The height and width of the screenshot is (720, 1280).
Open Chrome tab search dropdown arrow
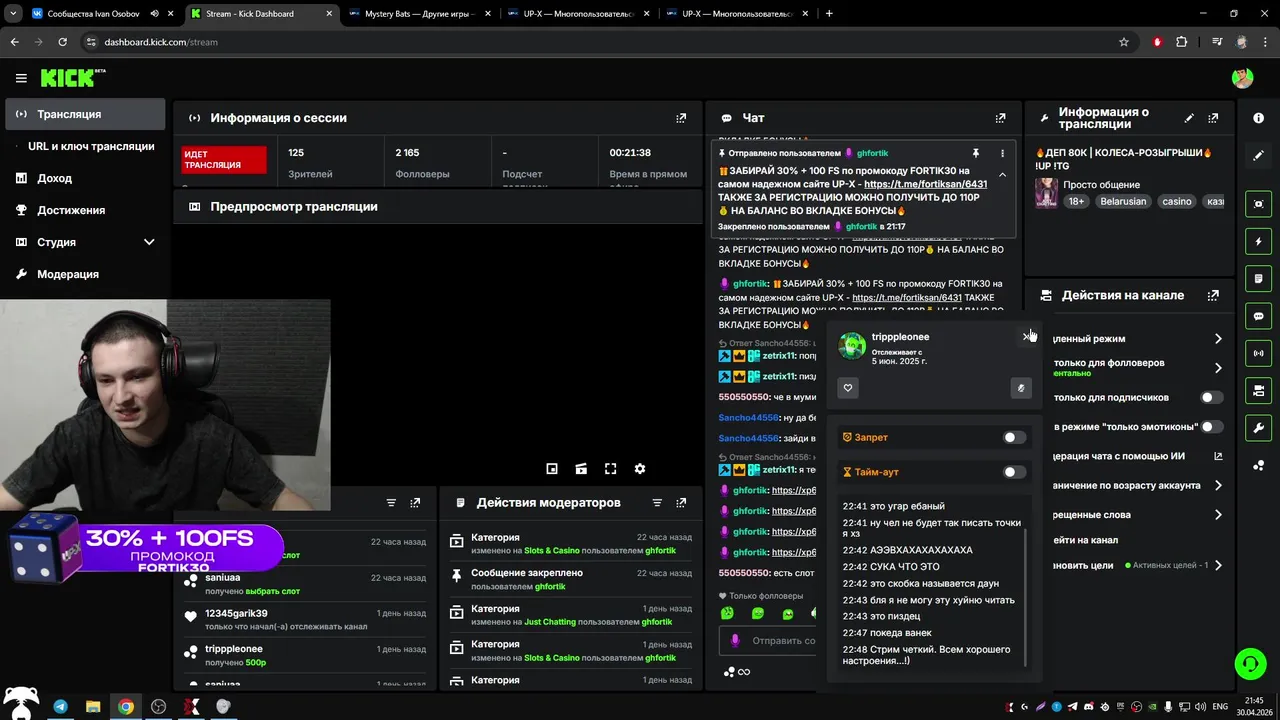(x=13, y=14)
